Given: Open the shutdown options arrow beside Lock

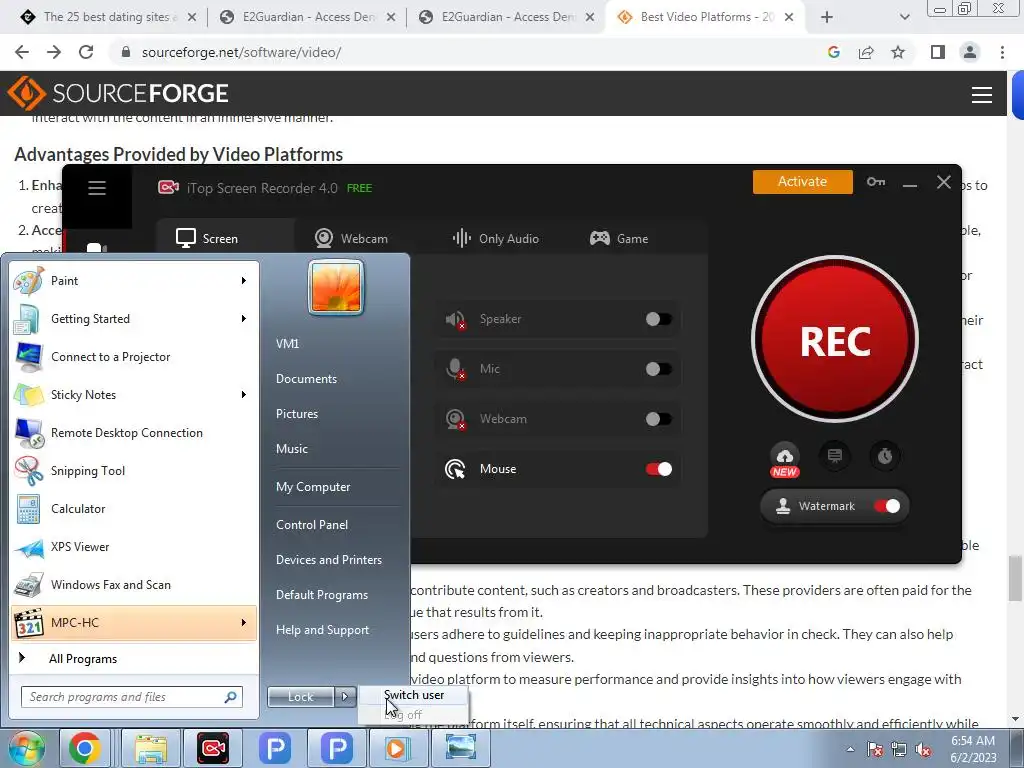Looking at the screenshot, I should [345, 697].
